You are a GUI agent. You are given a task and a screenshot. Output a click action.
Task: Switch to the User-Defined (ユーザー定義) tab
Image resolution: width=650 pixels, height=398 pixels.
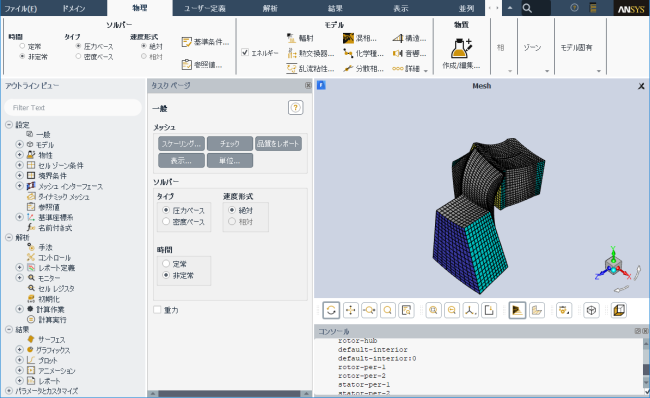[x=205, y=8]
